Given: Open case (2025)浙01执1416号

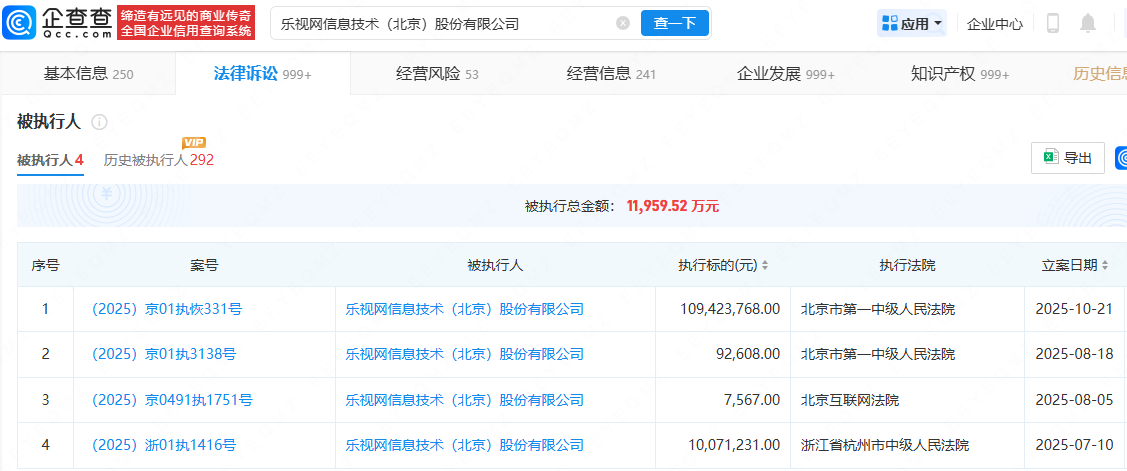Looking at the screenshot, I should tap(163, 445).
